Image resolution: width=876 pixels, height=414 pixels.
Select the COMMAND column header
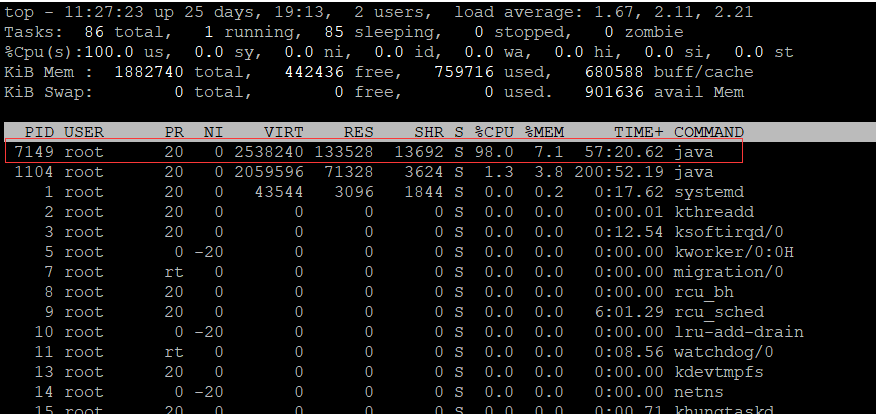click(709, 132)
